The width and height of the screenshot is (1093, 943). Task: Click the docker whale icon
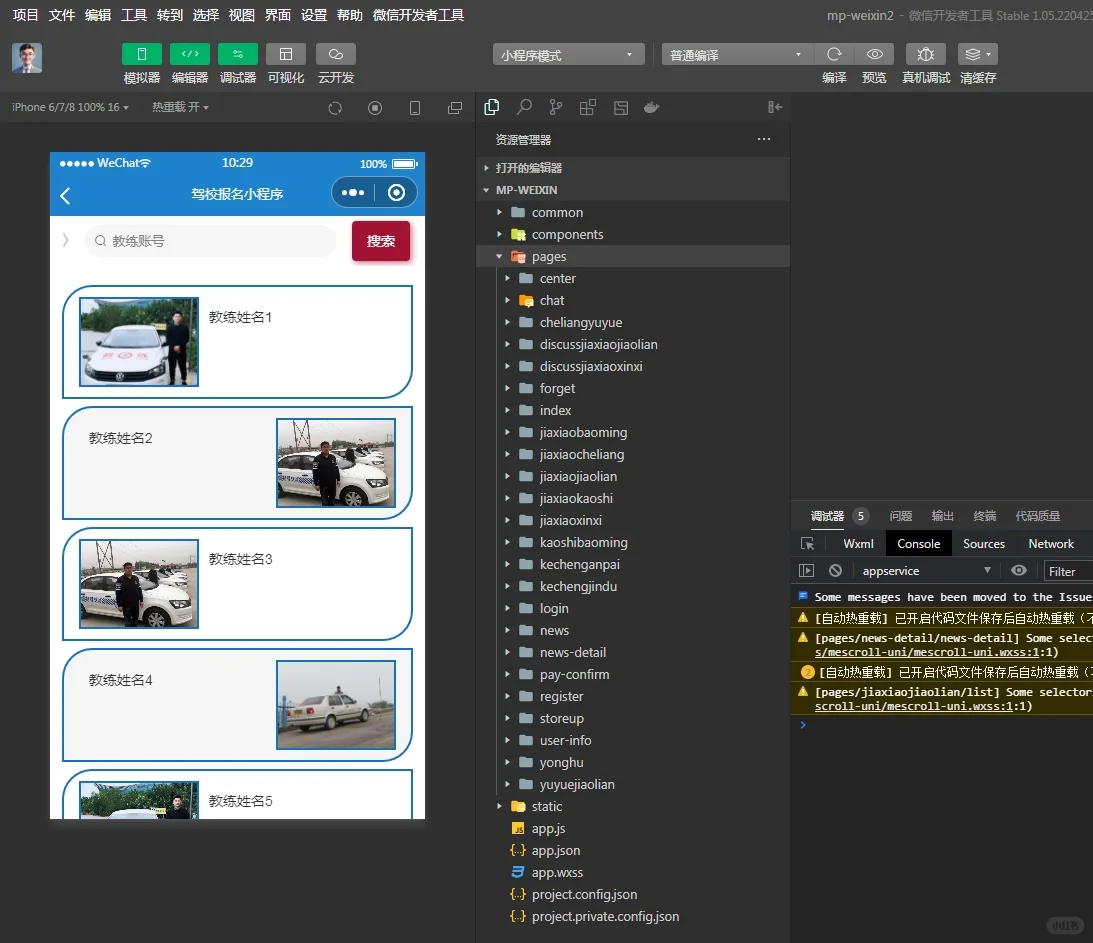coord(652,107)
